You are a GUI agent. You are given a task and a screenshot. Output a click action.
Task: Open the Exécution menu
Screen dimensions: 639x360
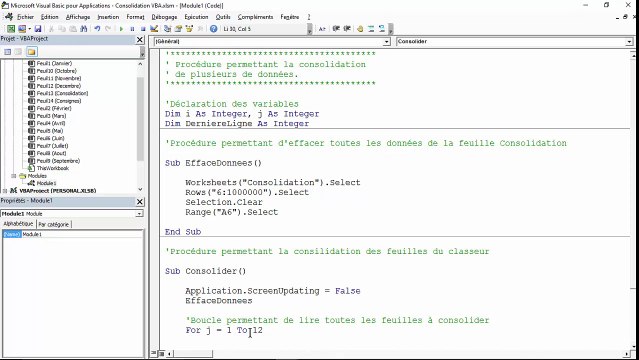(196, 17)
